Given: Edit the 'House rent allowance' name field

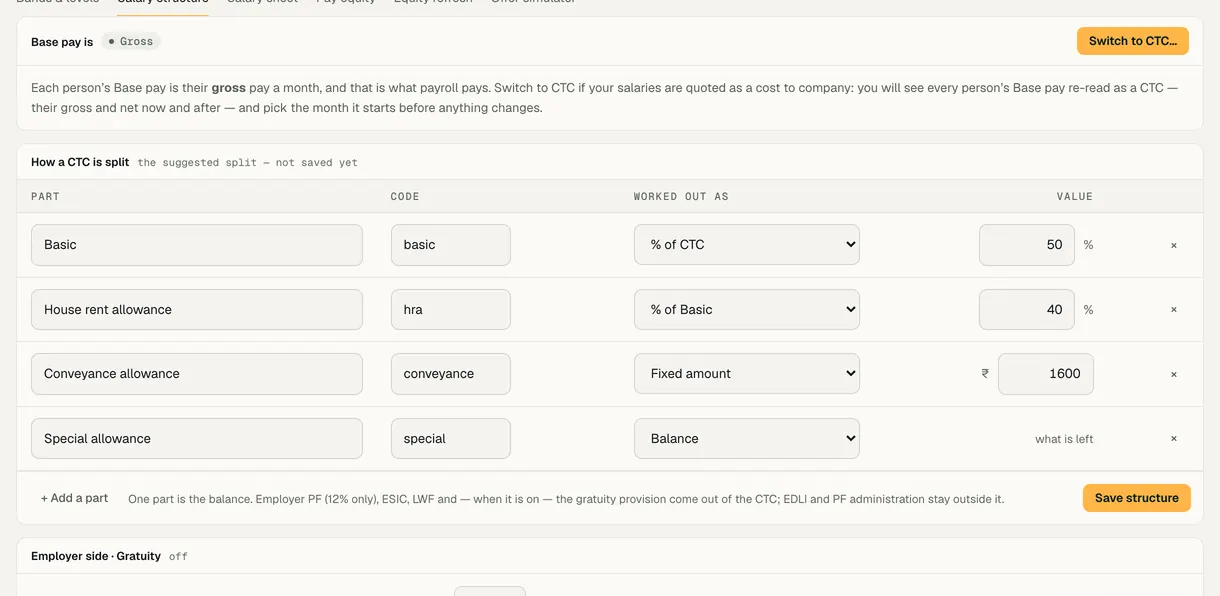Looking at the screenshot, I should 197,310.
